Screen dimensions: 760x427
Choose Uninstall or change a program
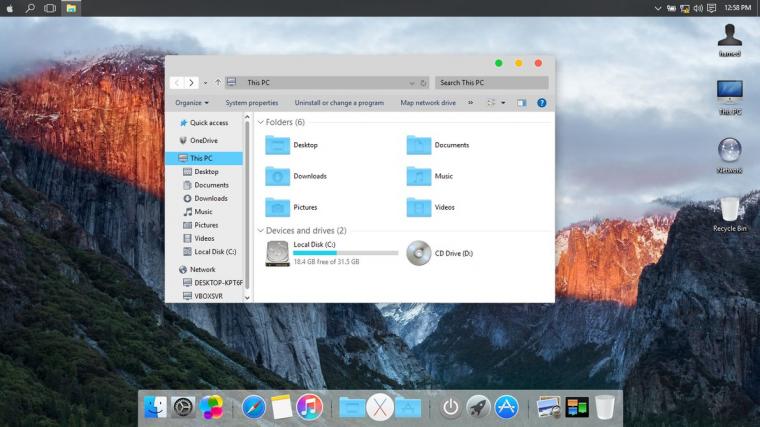click(x=339, y=103)
